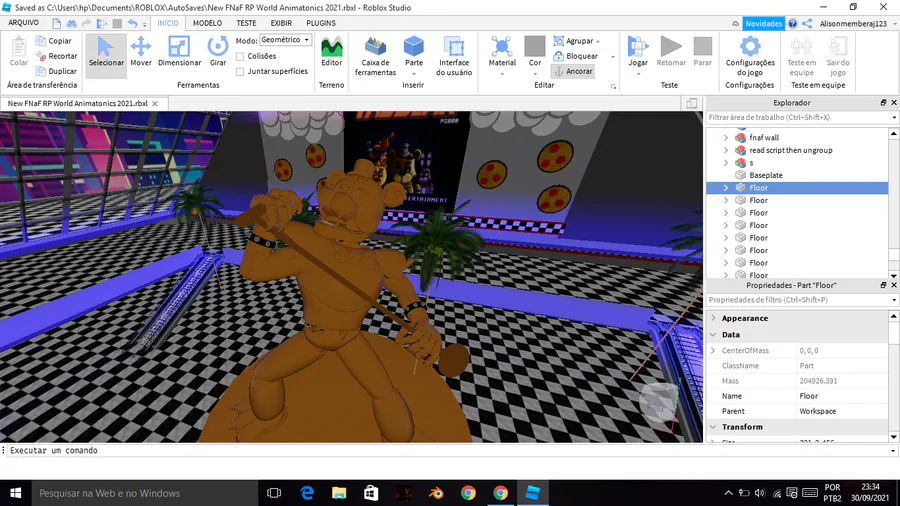
Task: Click the Name value Floor
Action: (808, 396)
